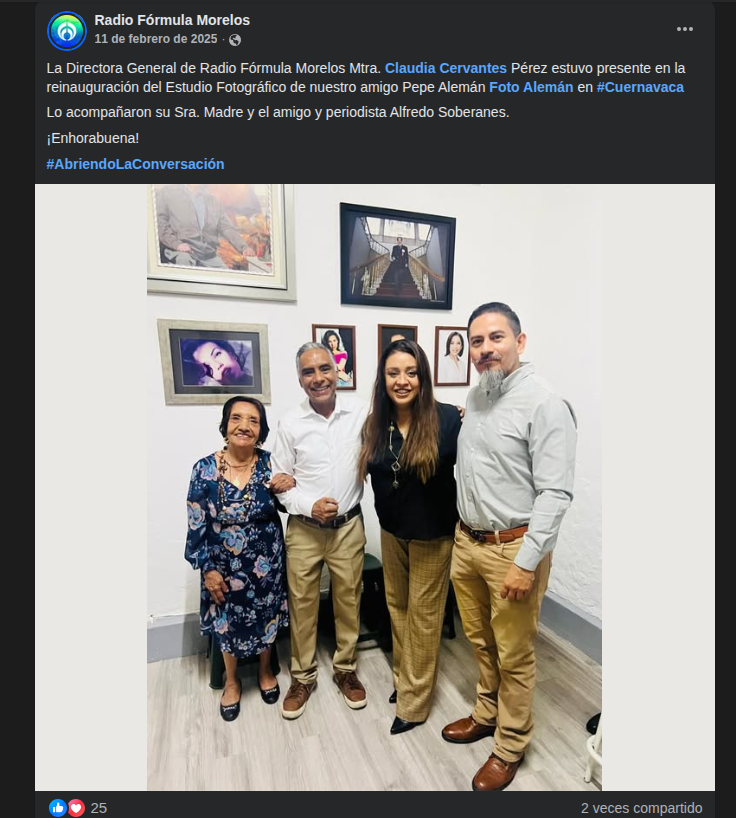Click the purple-toned framed portrait in the photo
Image resolution: width=736 pixels, height=818 pixels.
[214, 362]
